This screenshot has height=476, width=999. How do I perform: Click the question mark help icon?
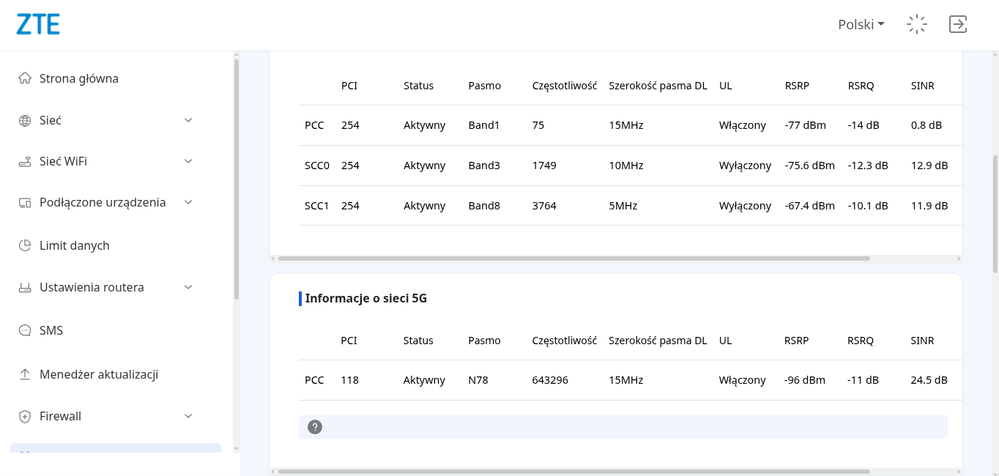click(315, 427)
